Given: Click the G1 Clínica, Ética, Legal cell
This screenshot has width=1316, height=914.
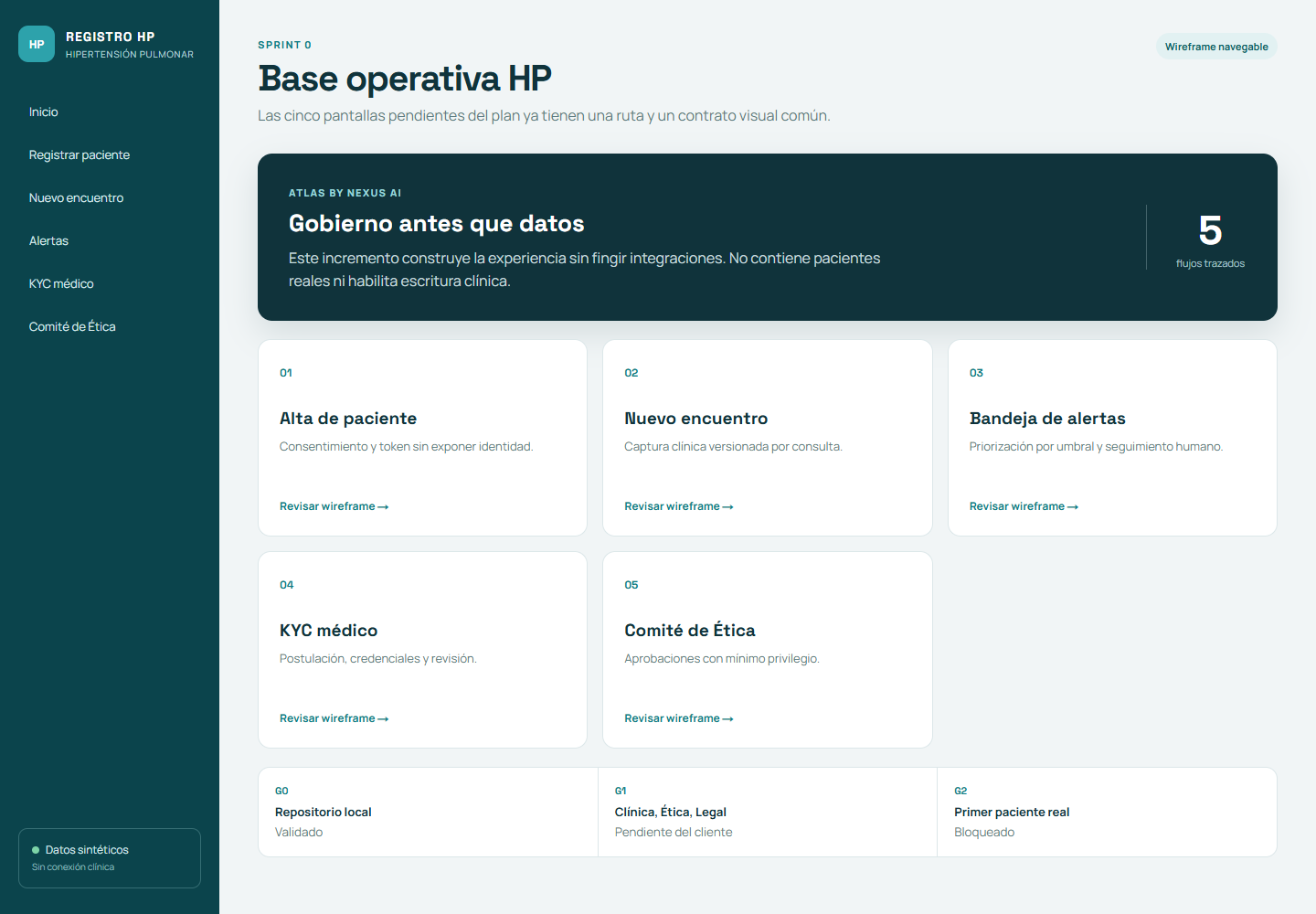Looking at the screenshot, I should click(768, 812).
